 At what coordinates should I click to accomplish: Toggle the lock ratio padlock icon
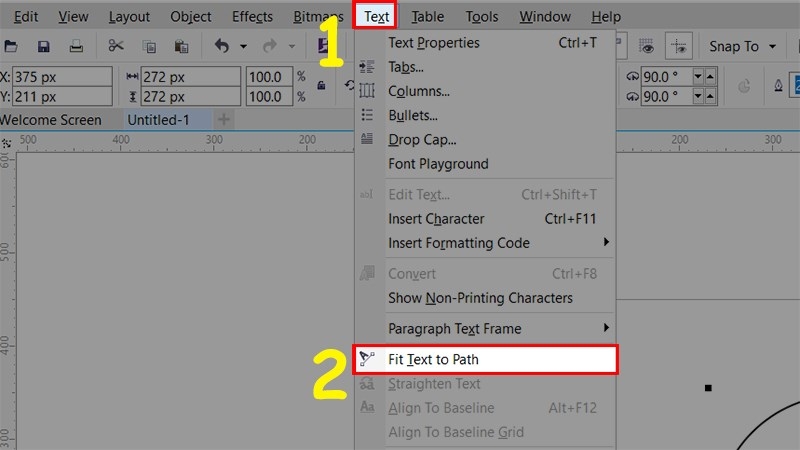(321, 85)
